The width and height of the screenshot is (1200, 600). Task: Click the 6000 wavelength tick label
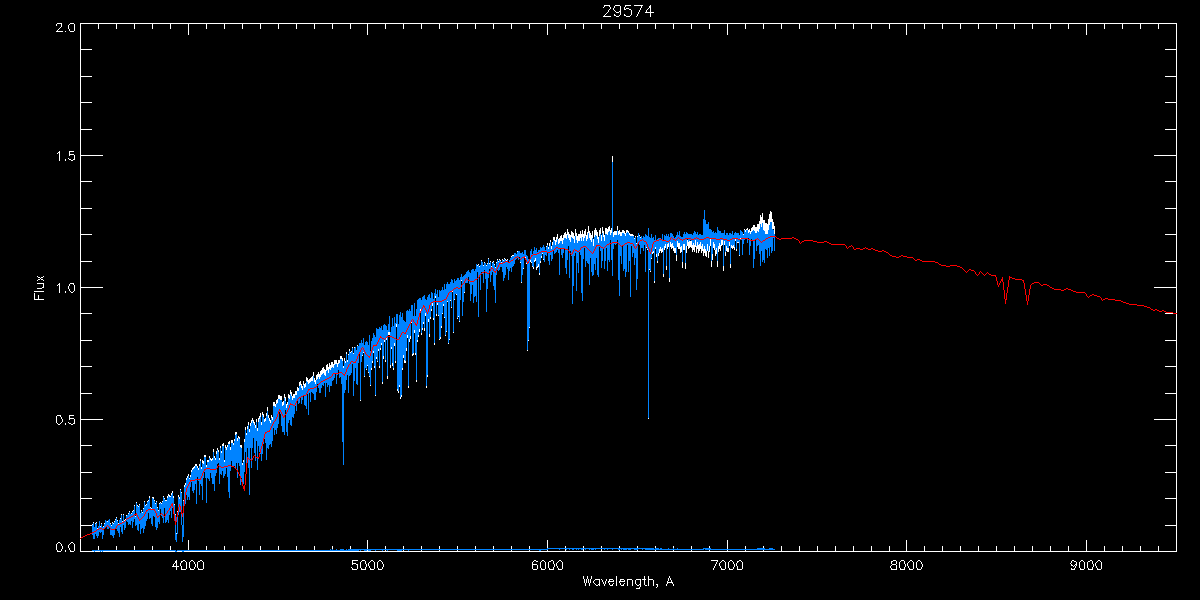coord(547,565)
